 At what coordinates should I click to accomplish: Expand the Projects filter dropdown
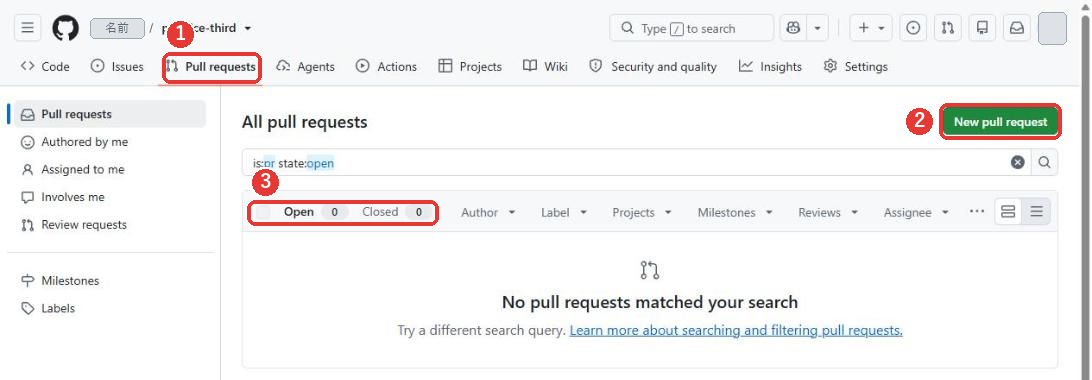tap(641, 212)
